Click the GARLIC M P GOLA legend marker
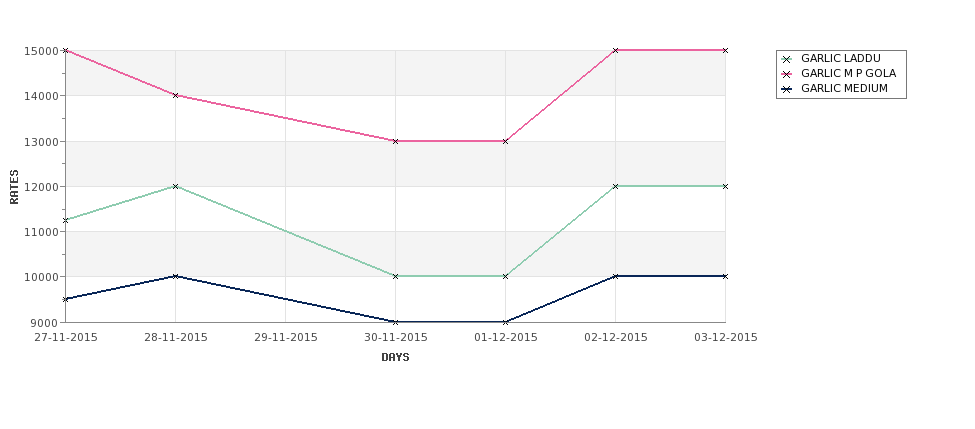This screenshot has width=975, height=429. pyautogui.click(x=787, y=74)
